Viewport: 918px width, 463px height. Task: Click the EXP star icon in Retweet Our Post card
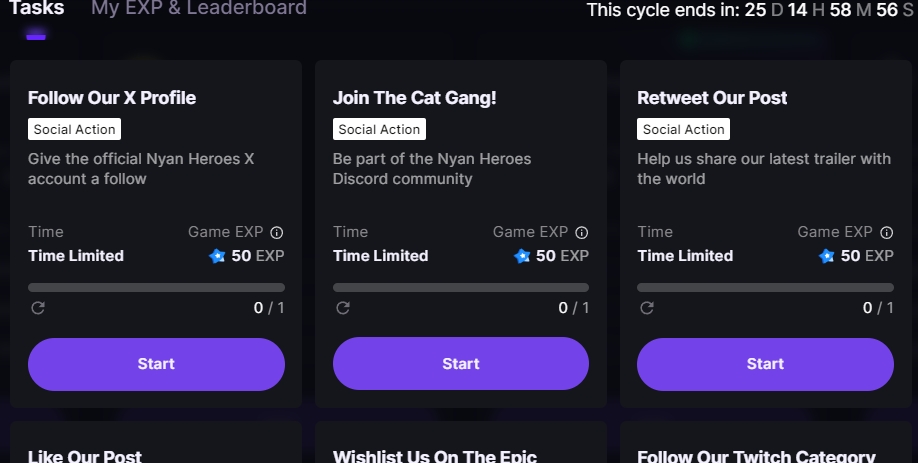[826, 256]
